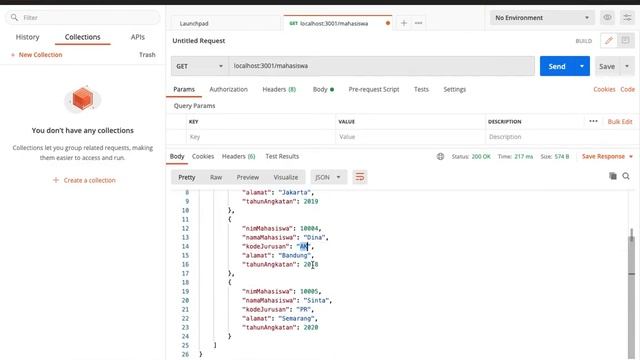Viewport: 640px width, 360px height.
Task: Click plus icon next to Create a collection
Action: pos(56,180)
